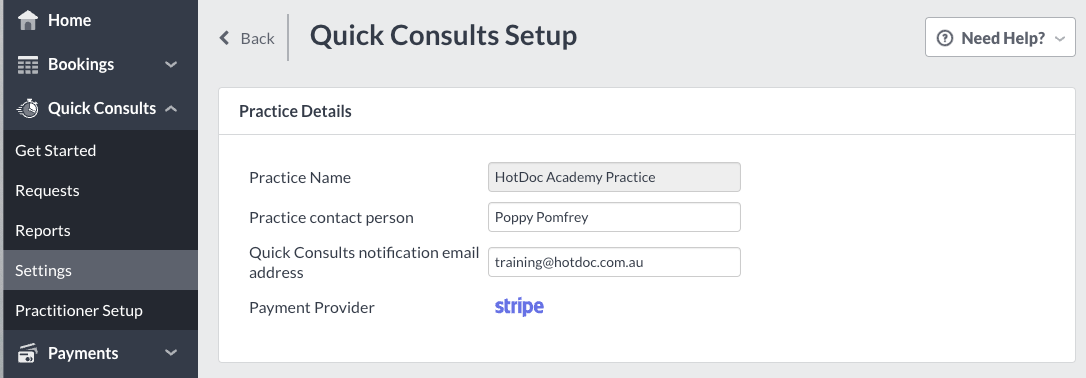
Task: Click the Payments credit card icon
Action: tap(28, 353)
